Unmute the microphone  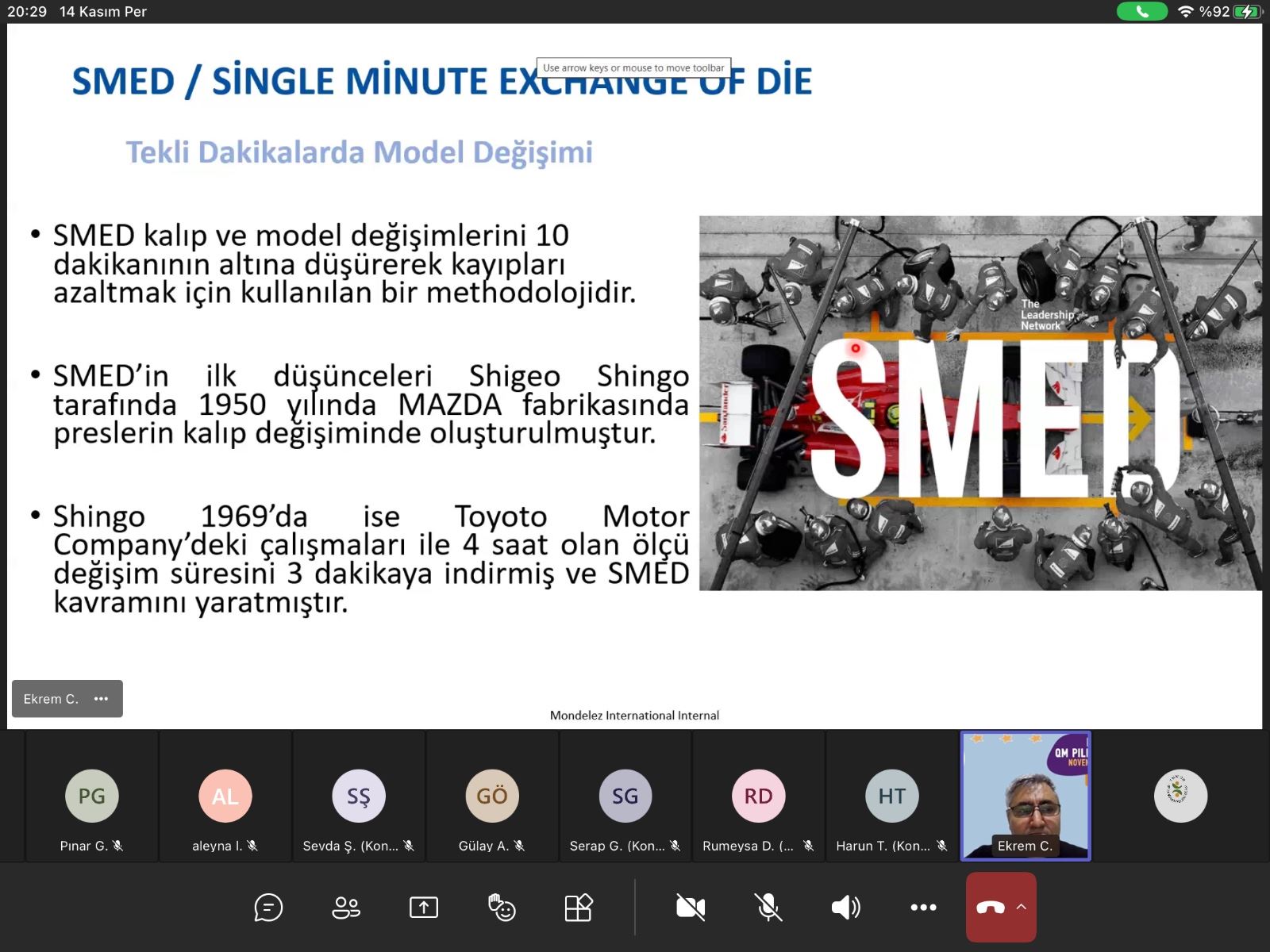coord(768,907)
